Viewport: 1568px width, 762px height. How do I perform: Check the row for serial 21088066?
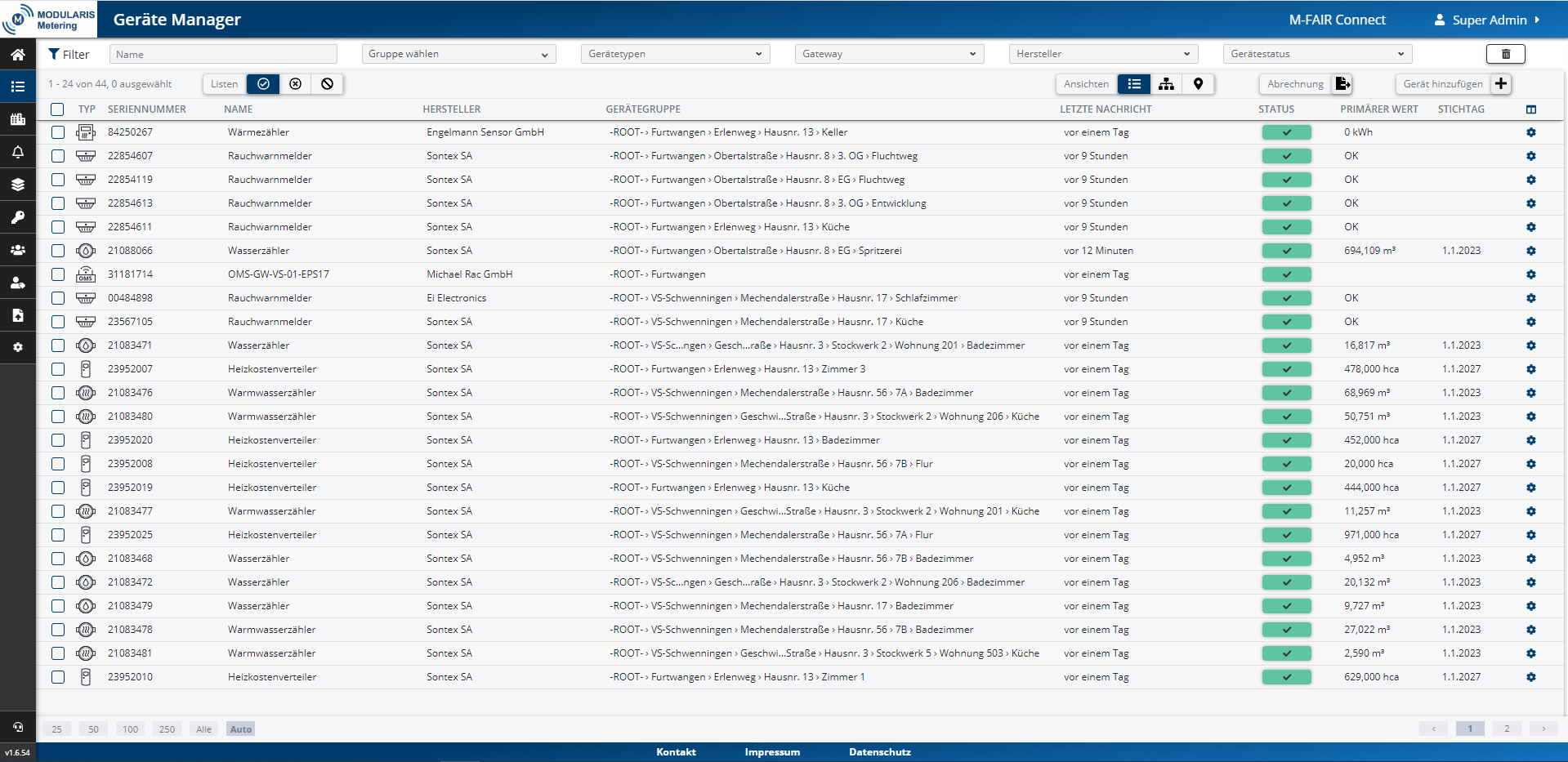coord(58,251)
